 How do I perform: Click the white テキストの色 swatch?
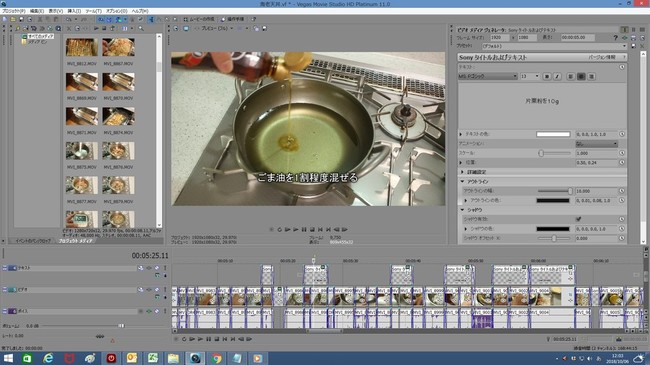pyautogui.click(x=553, y=134)
